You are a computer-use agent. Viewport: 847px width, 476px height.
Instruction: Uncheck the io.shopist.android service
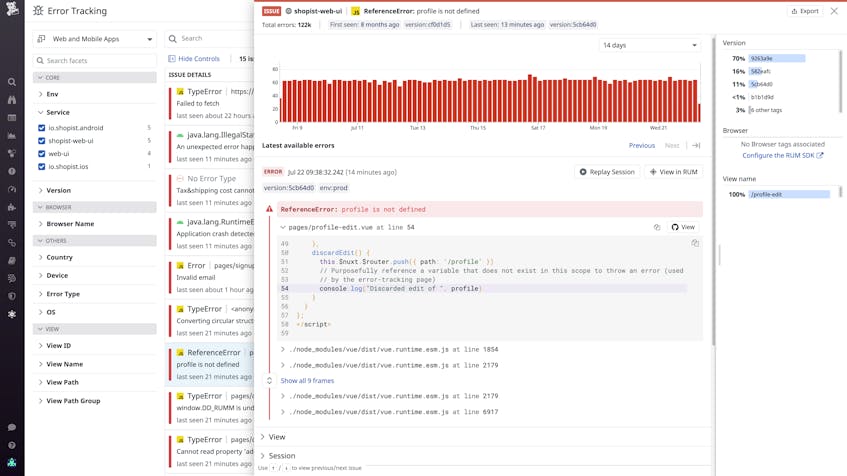pyautogui.click(x=42, y=128)
